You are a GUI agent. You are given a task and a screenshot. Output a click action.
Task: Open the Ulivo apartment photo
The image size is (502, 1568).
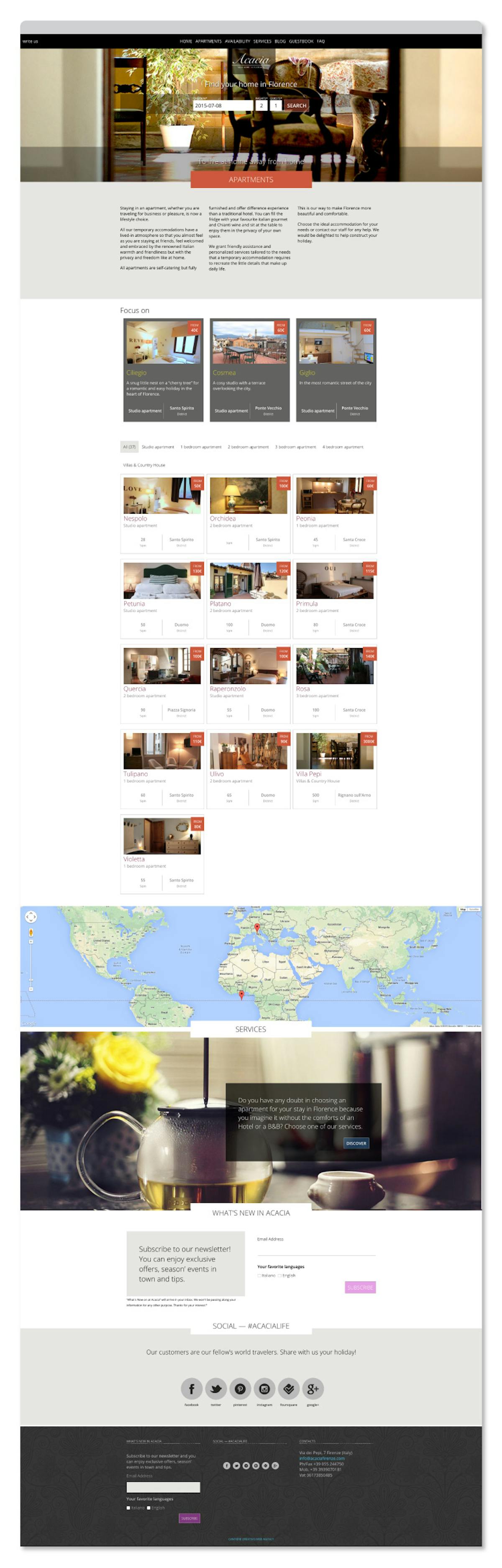(x=249, y=751)
